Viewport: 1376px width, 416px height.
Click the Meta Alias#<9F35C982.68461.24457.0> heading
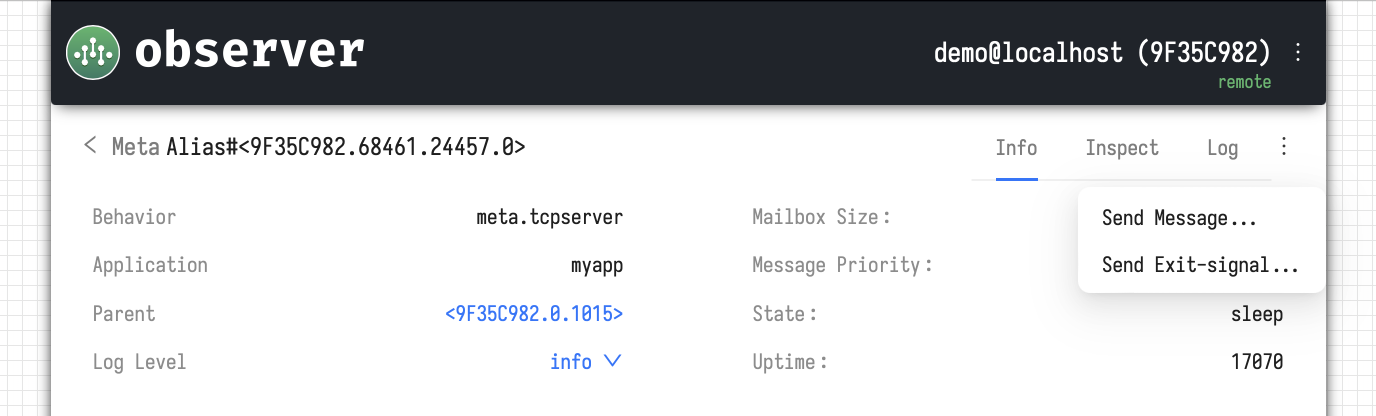tap(318, 147)
